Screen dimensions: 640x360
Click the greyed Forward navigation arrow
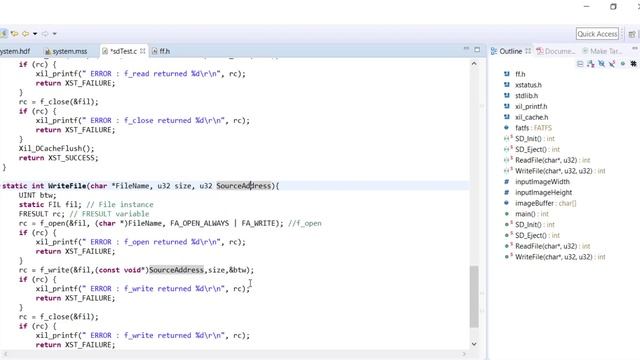tap(45, 34)
